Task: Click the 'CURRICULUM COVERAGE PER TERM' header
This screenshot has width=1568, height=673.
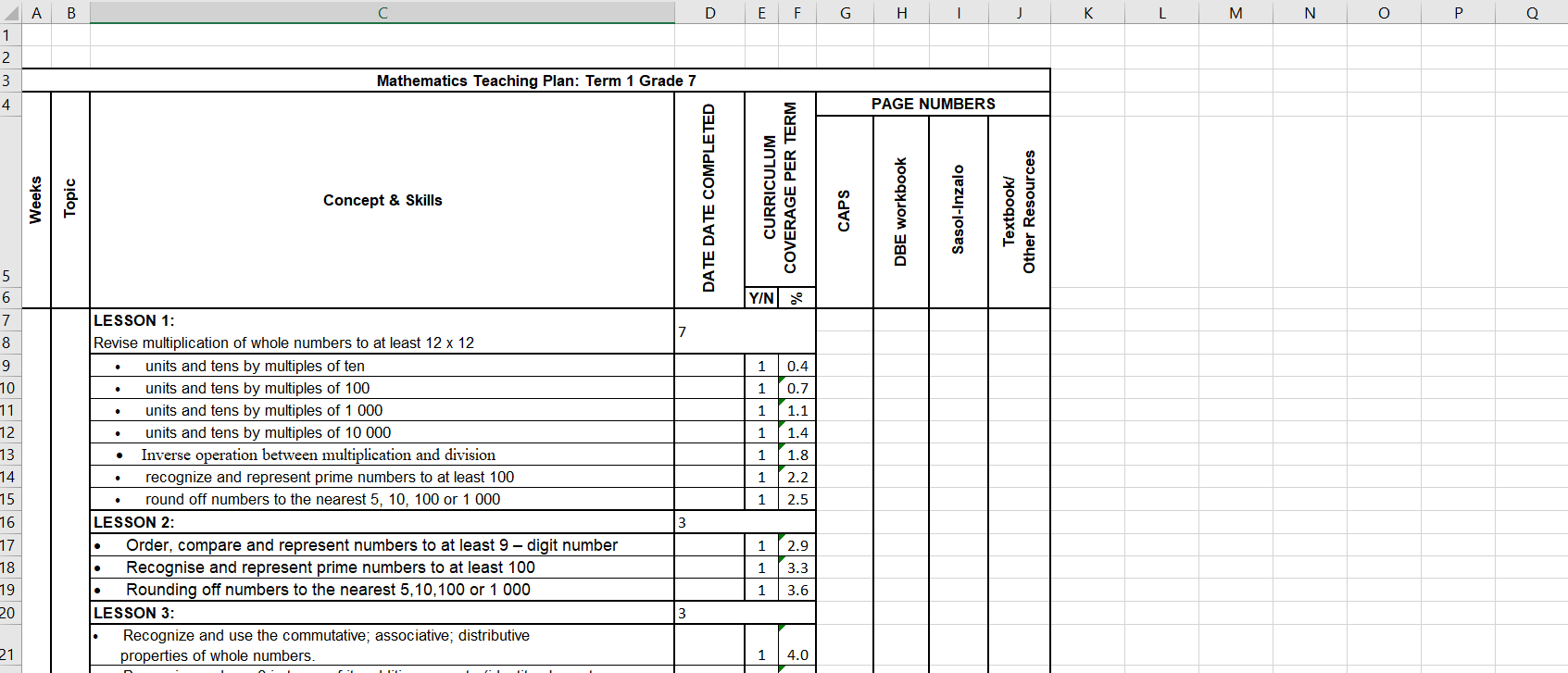Action: pyautogui.click(x=780, y=189)
